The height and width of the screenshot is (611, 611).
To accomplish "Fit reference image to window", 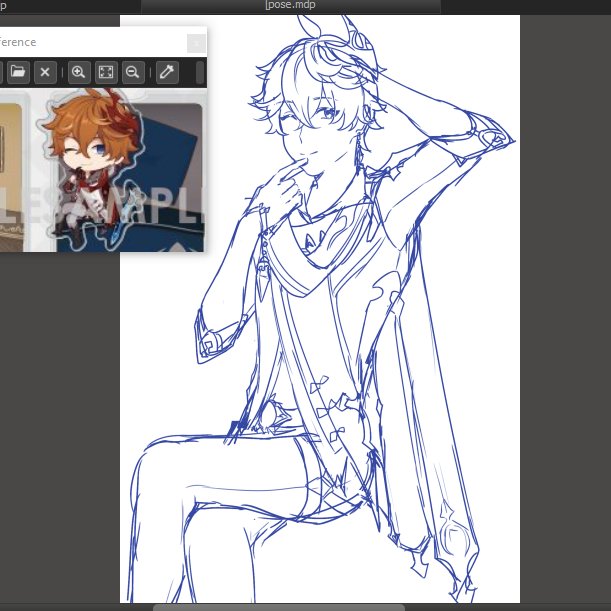I will pyautogui.click(x=106, y=72).
